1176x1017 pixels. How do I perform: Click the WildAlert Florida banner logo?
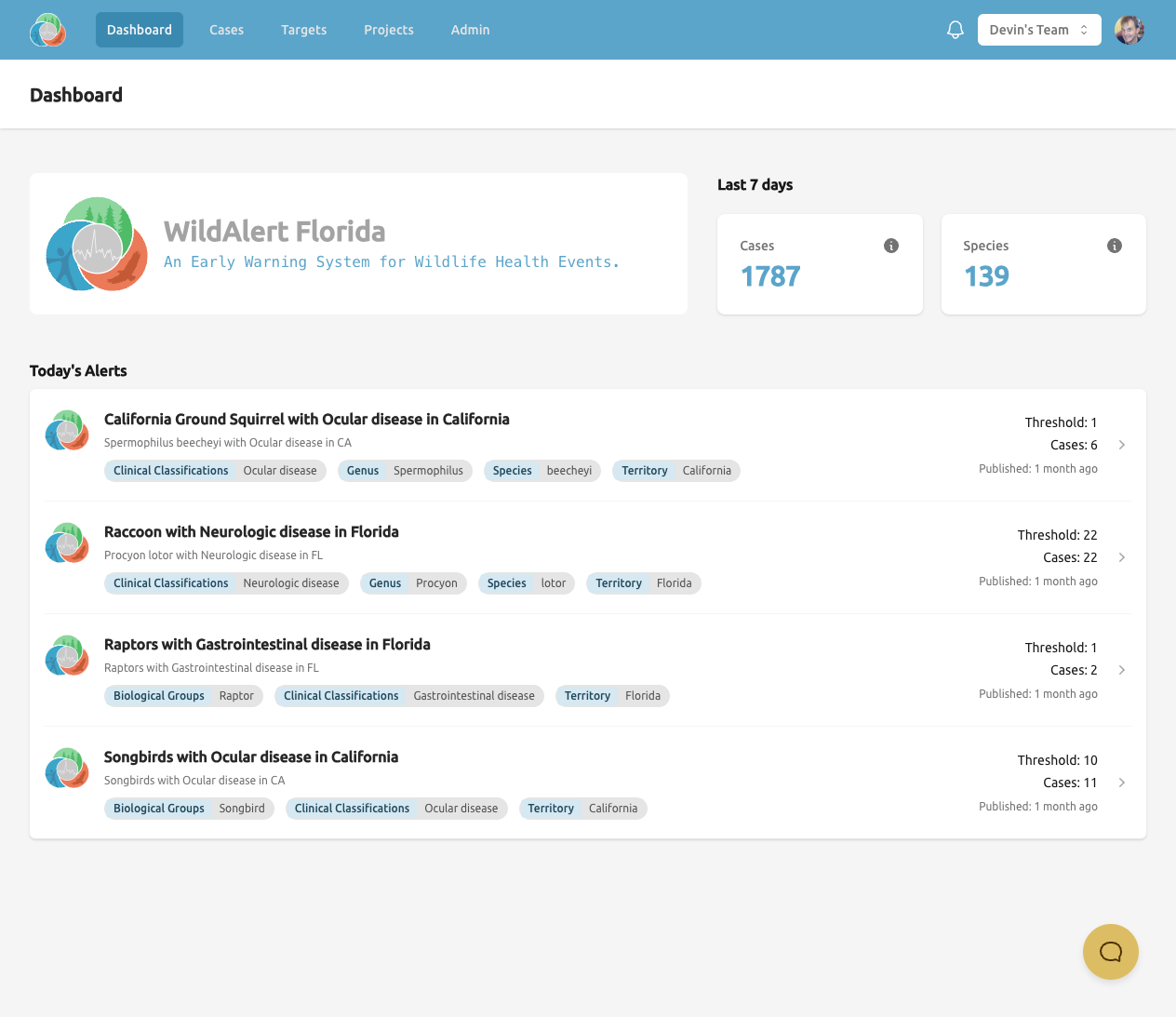[x=96, y=244]
